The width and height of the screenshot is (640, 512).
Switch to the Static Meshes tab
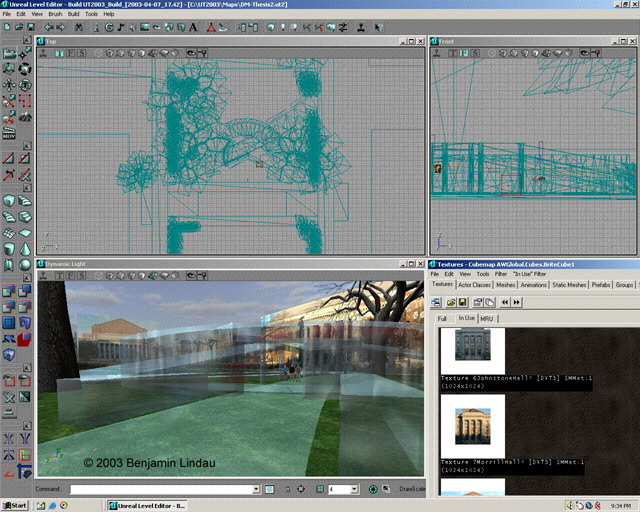569,285
